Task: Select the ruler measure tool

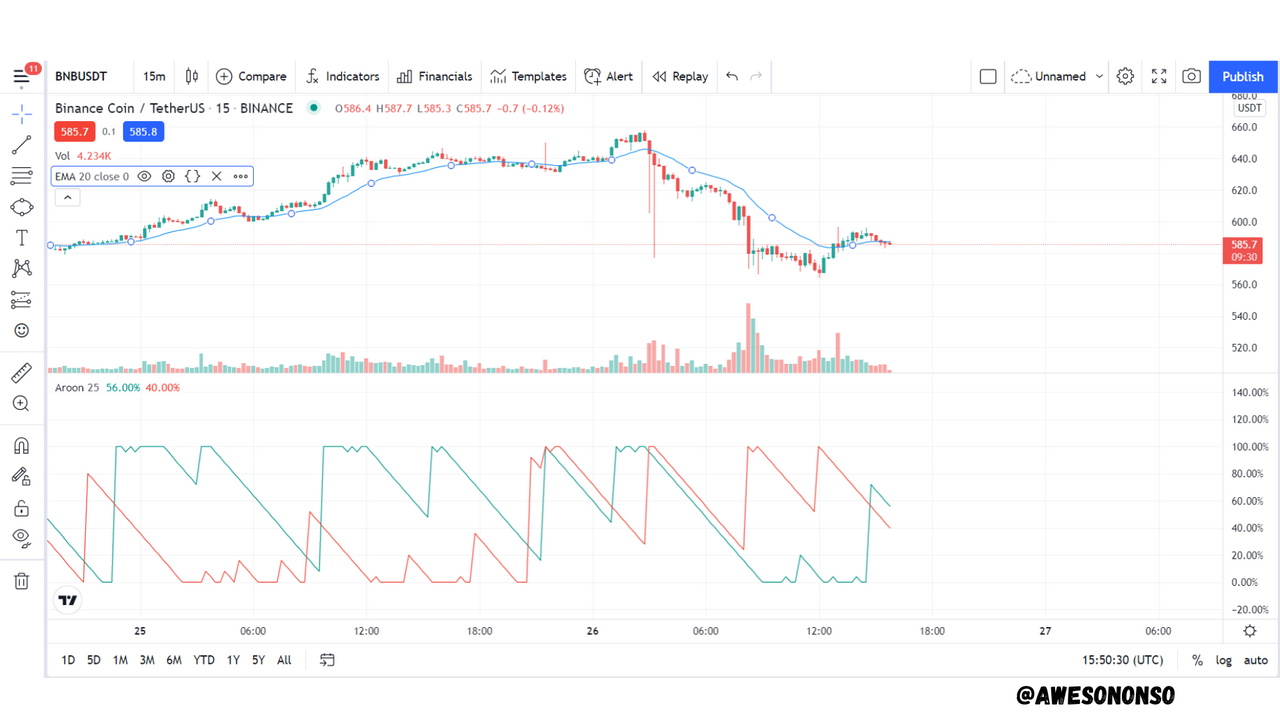Action: (x=21, y=373)
